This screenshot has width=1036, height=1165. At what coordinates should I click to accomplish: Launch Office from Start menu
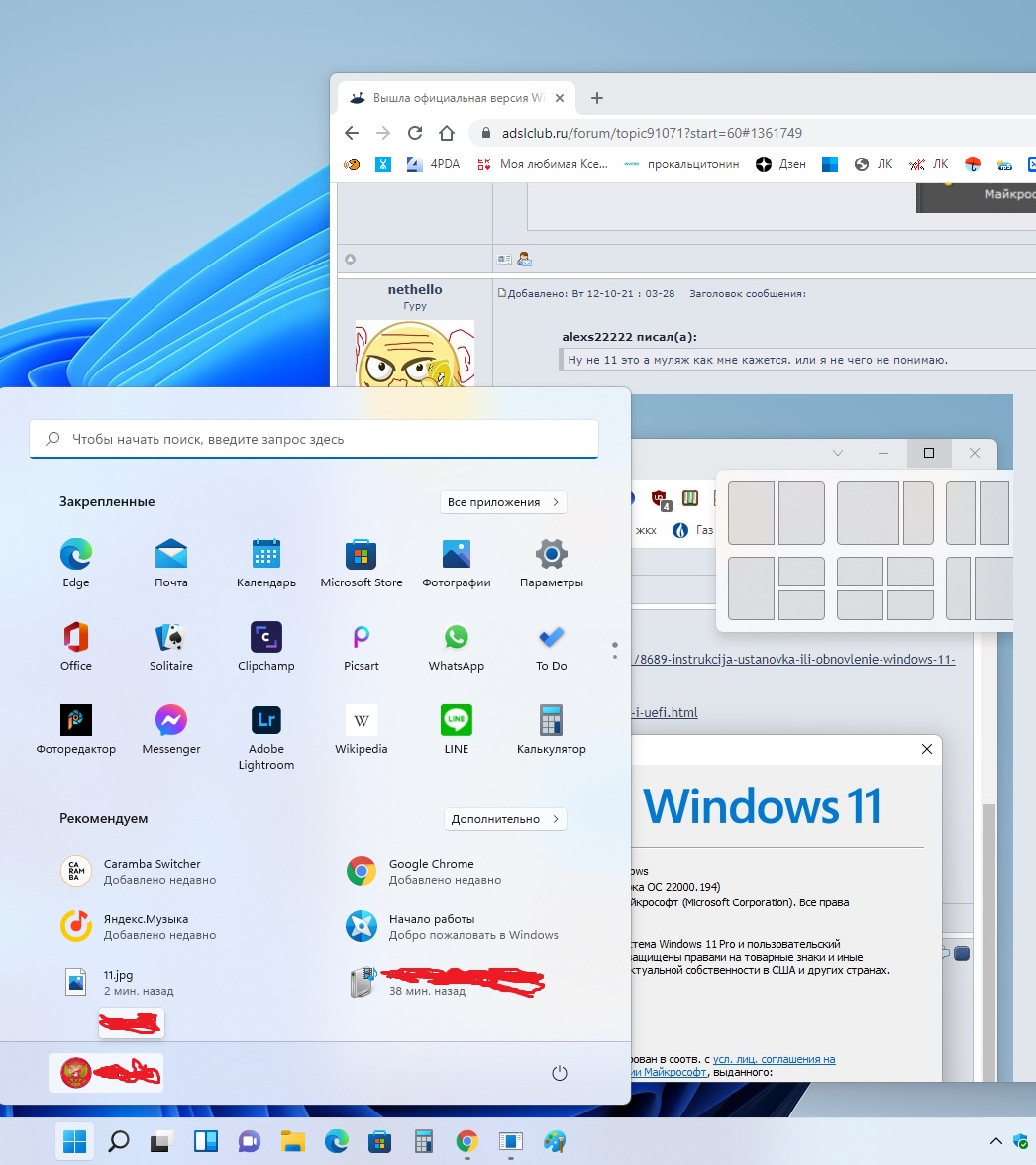tap(75, 646)
